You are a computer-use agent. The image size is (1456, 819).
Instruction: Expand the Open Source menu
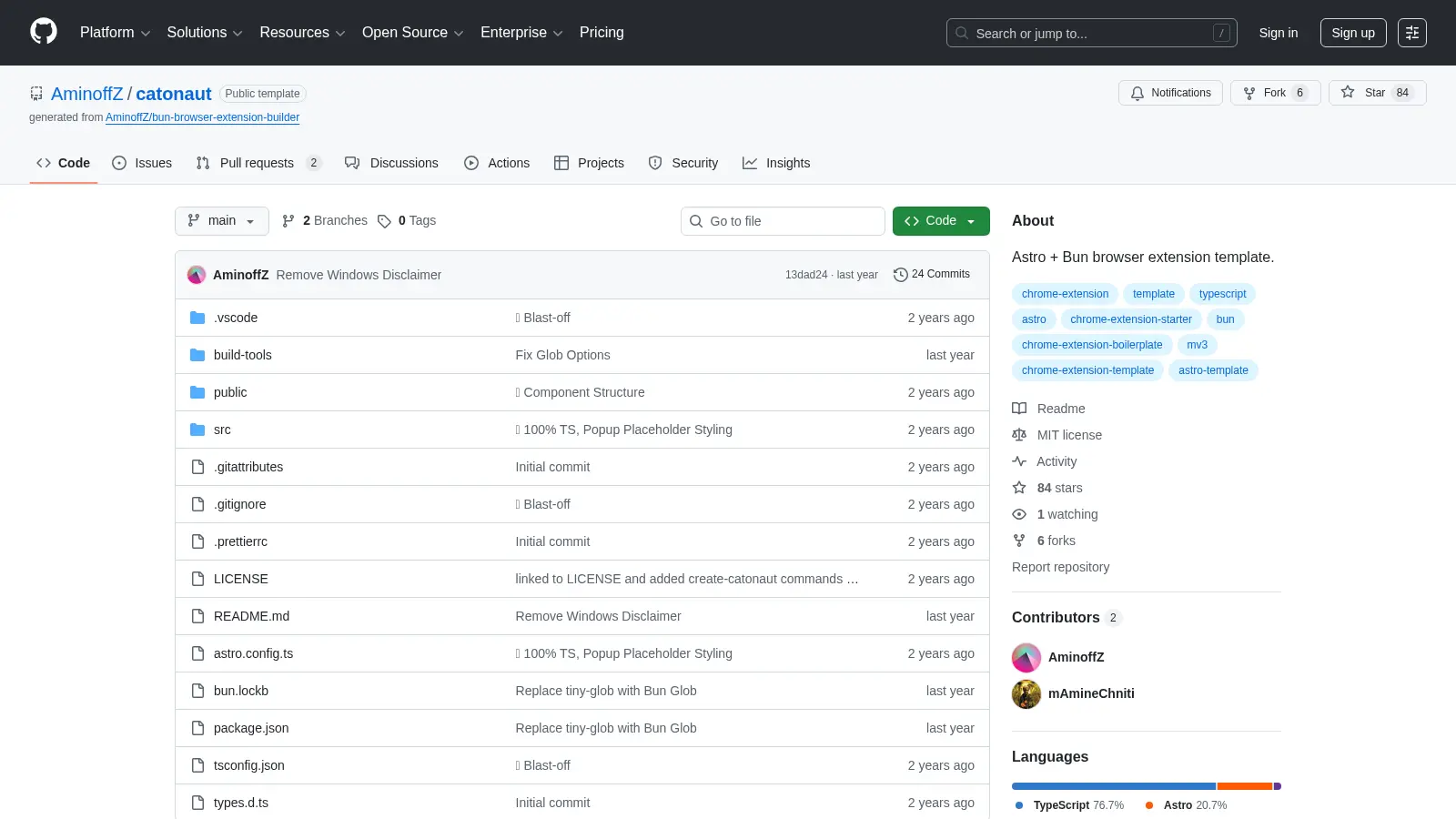point(413,33)
